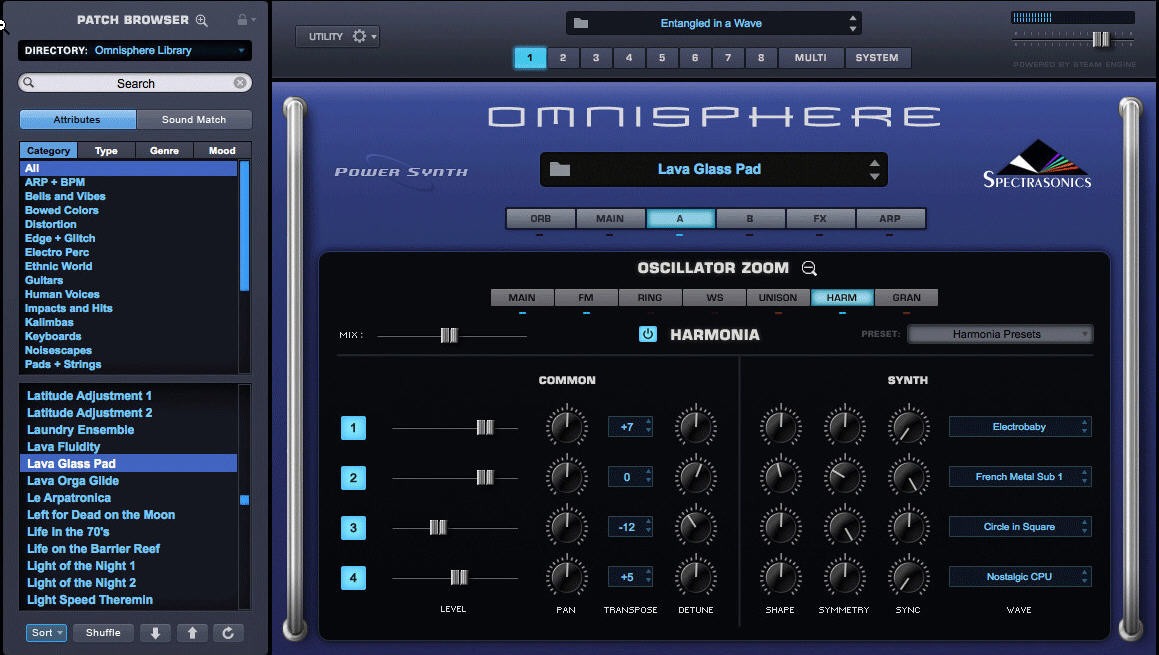Select the Human Voices category
This screenshot has width=1159, height=655.
(x=129, y=294)
